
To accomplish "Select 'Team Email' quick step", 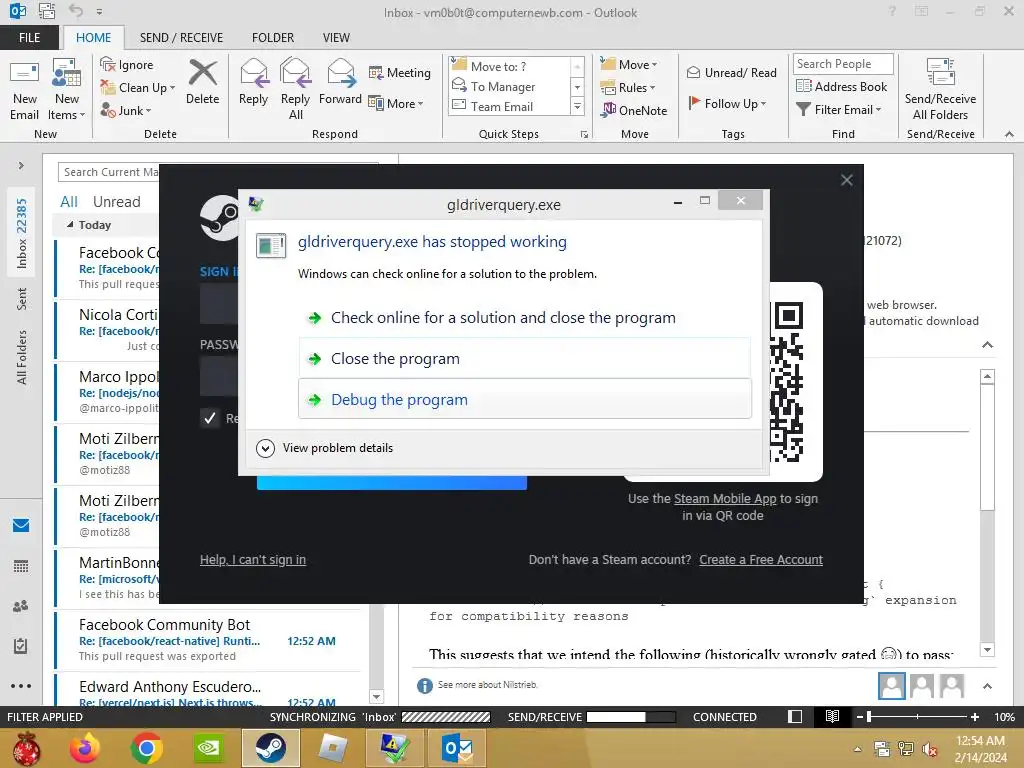I will click(x=510, y=106).
